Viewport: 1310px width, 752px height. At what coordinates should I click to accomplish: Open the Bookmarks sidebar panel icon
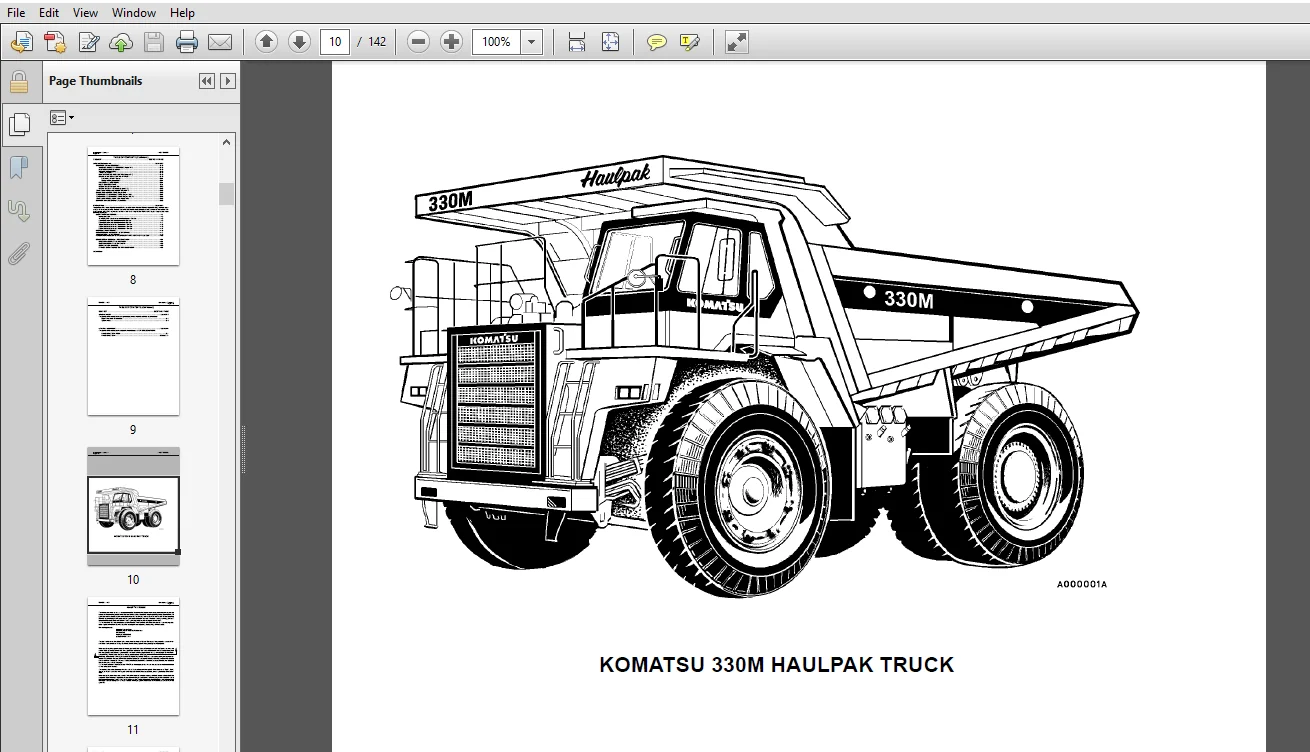pos(19,167)
